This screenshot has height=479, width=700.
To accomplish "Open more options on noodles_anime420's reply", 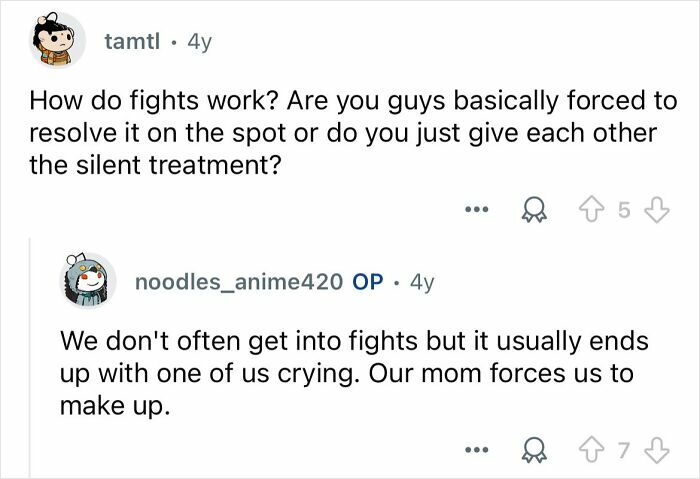I will (x=477, y=450).
